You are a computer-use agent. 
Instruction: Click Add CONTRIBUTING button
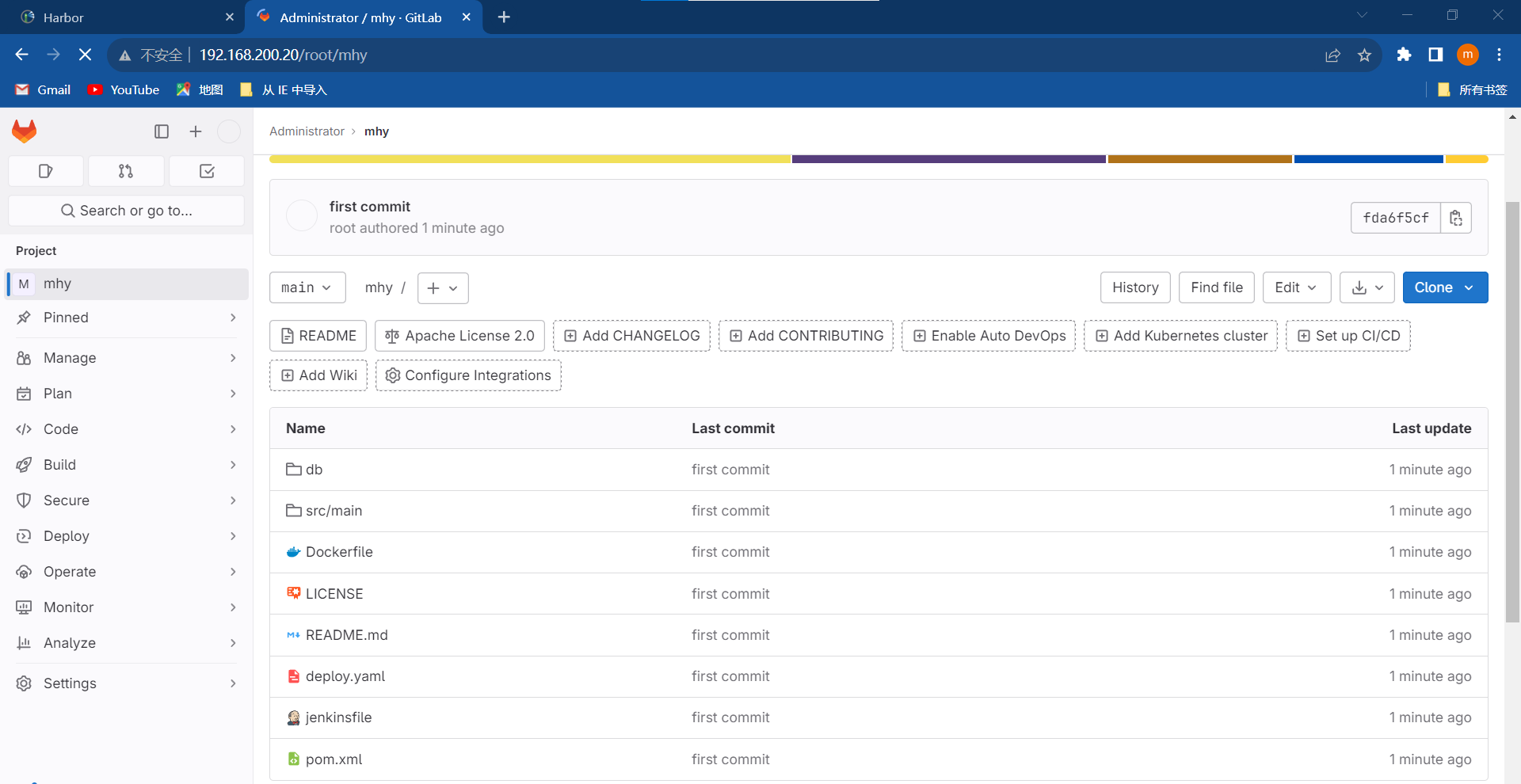806,336
